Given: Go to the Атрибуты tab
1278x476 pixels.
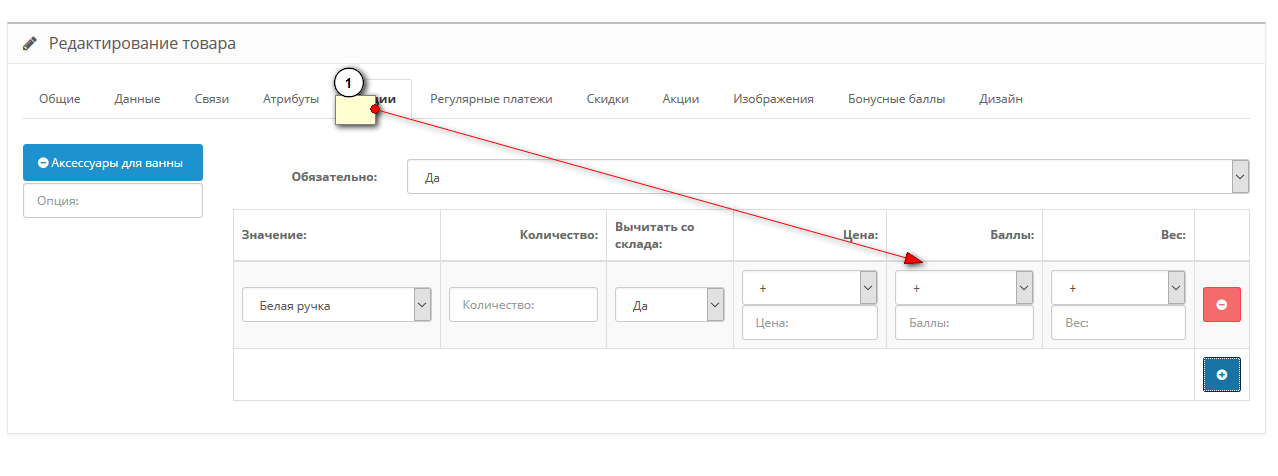Looking at the screenshot, I should coord(291,99).
